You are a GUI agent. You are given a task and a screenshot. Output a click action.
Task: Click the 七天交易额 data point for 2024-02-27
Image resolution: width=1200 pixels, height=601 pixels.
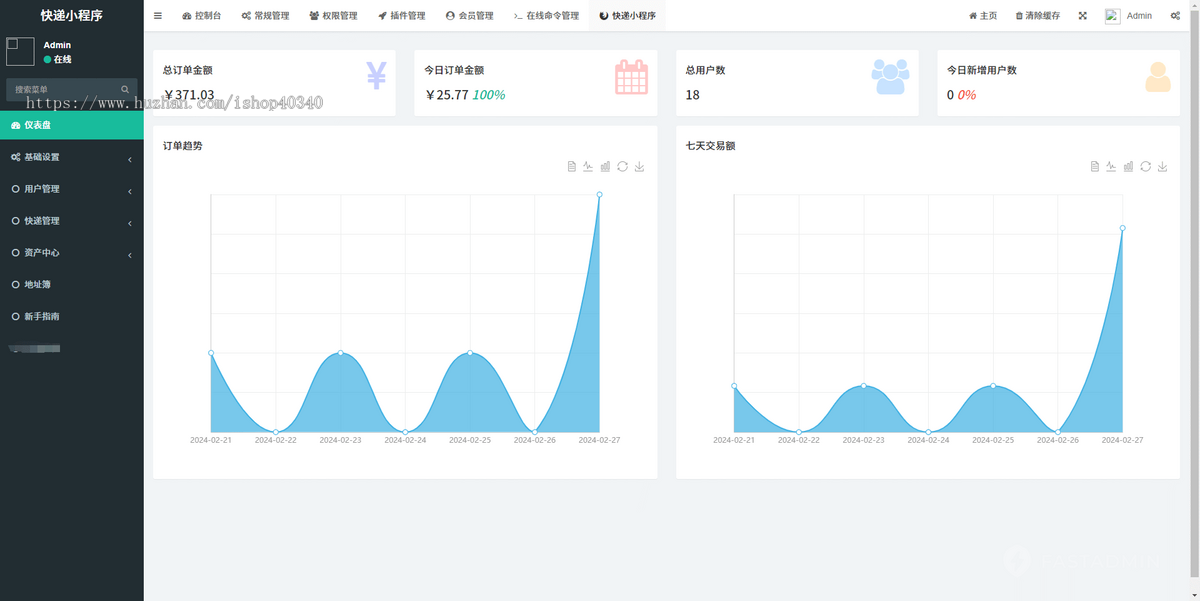pos(1122,228)
